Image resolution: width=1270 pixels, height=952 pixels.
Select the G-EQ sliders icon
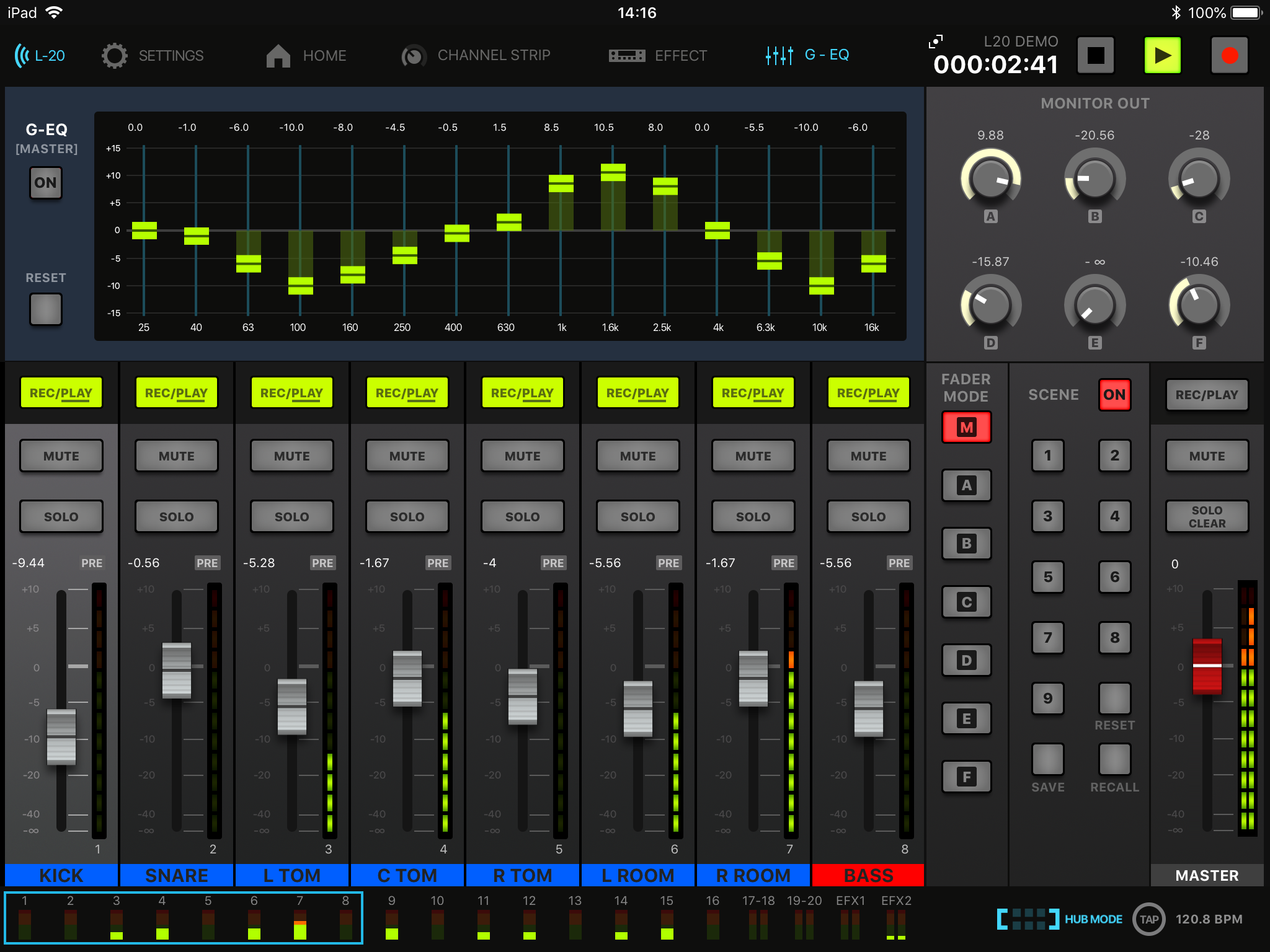[x=779, y=56]
